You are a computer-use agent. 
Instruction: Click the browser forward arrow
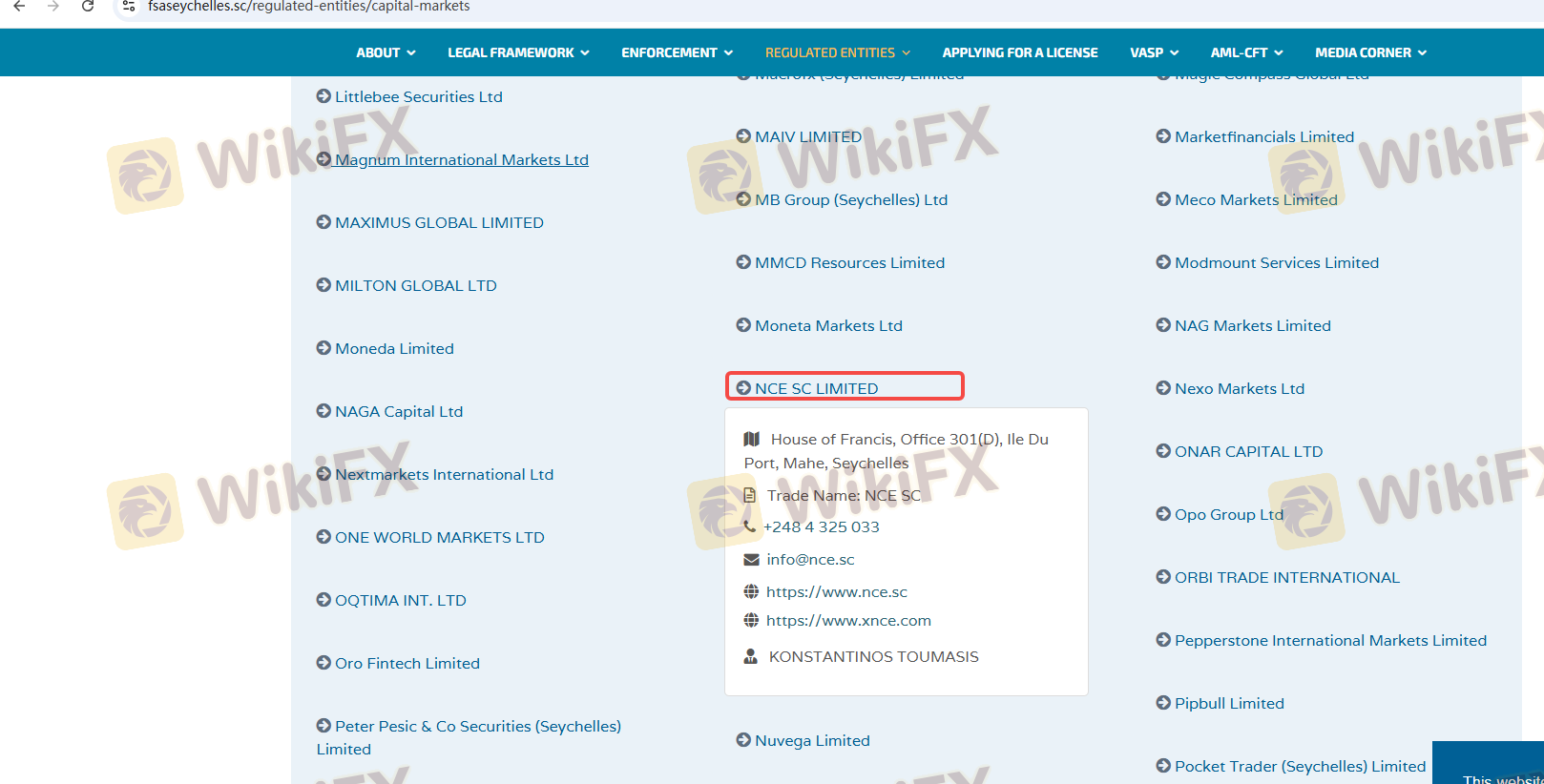(x=53, y=7)
